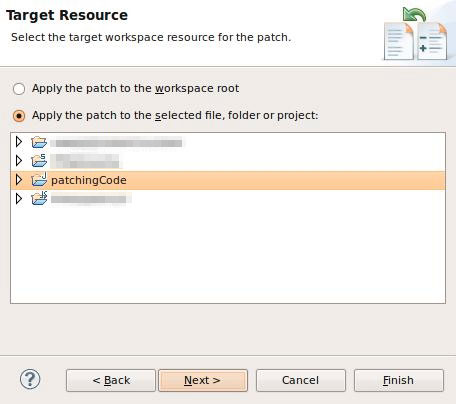Expand the patchingCode project tree node

(19, 180)
